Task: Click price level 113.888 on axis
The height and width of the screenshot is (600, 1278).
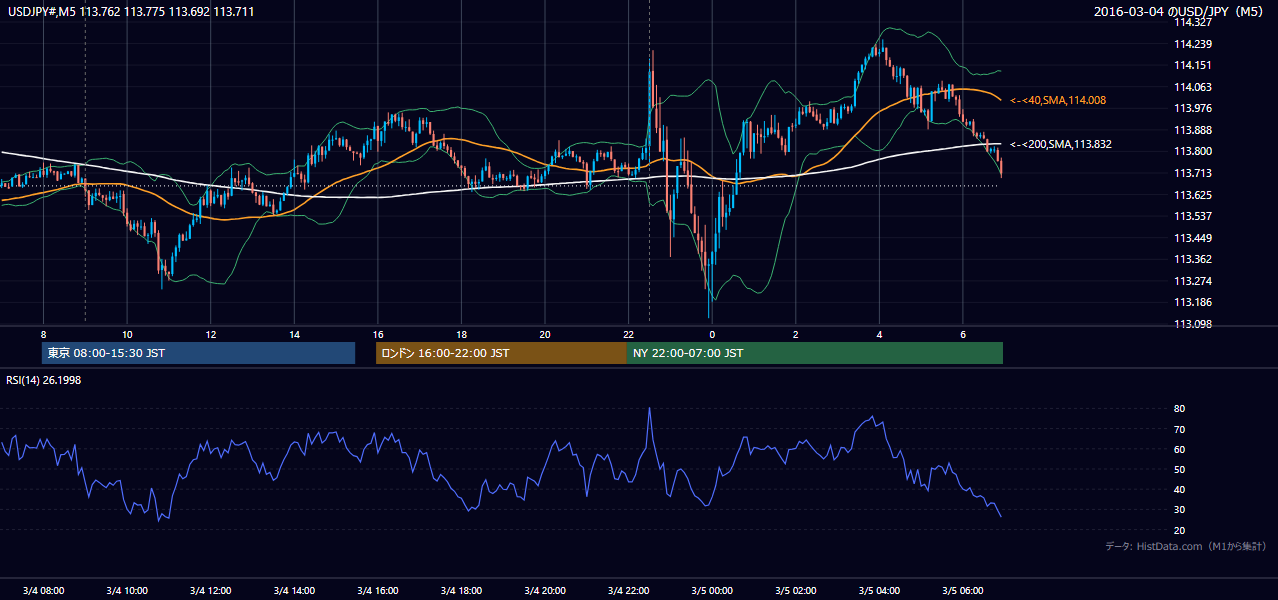Action: coord(1192,130)
